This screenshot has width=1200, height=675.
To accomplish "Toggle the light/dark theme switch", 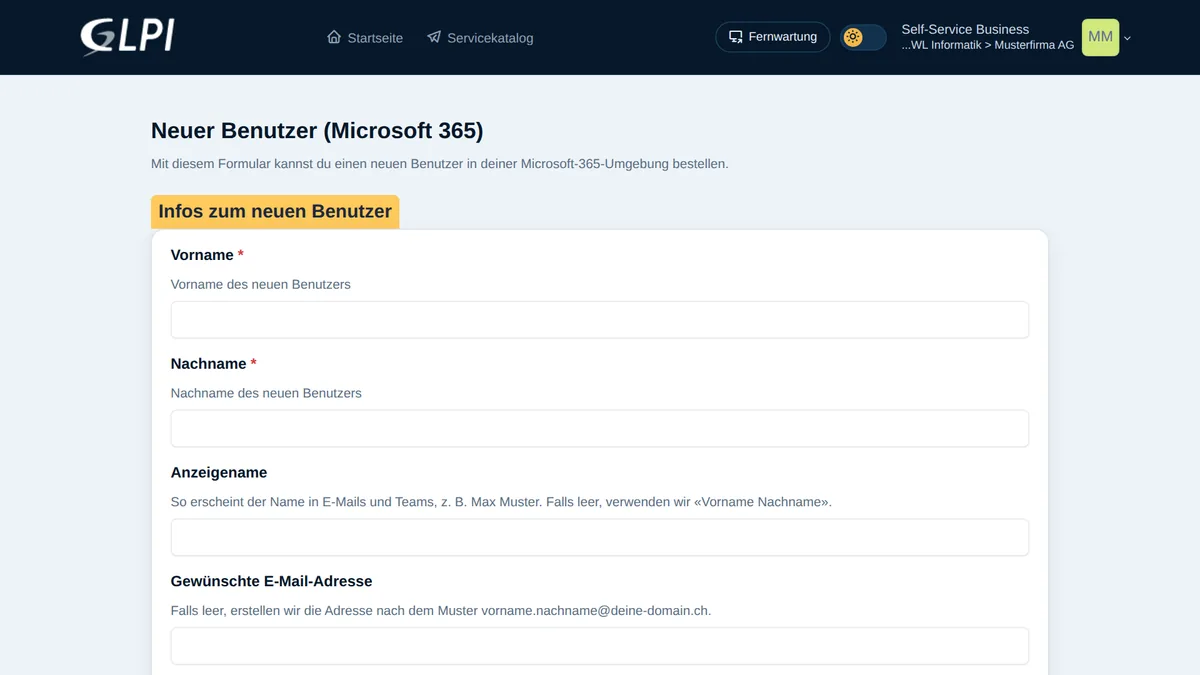I will click(863, 37).
